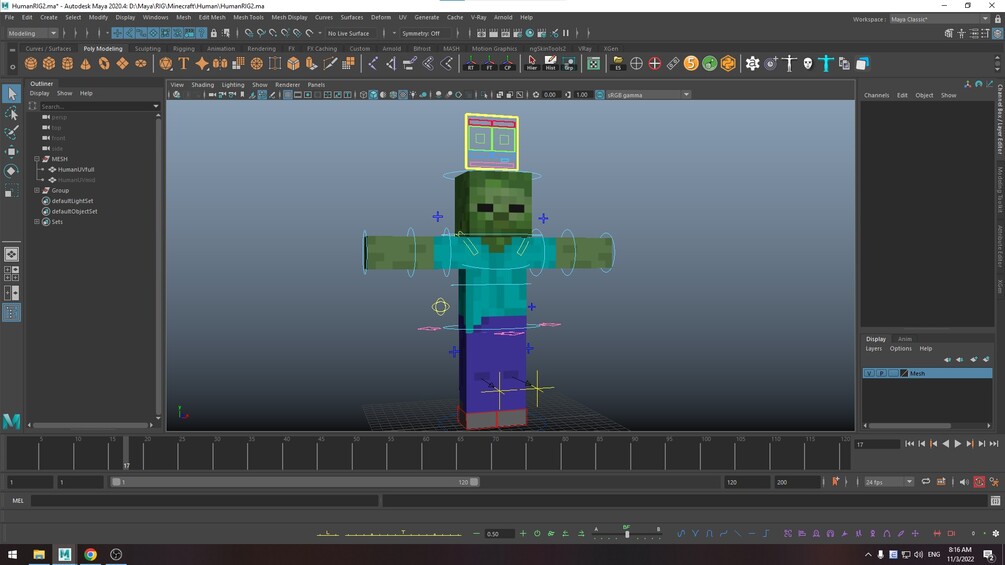Click the orange Python script shelf icon
Image resolution: width=1005 pixels, height=565 pixels.
coord(727,63)
